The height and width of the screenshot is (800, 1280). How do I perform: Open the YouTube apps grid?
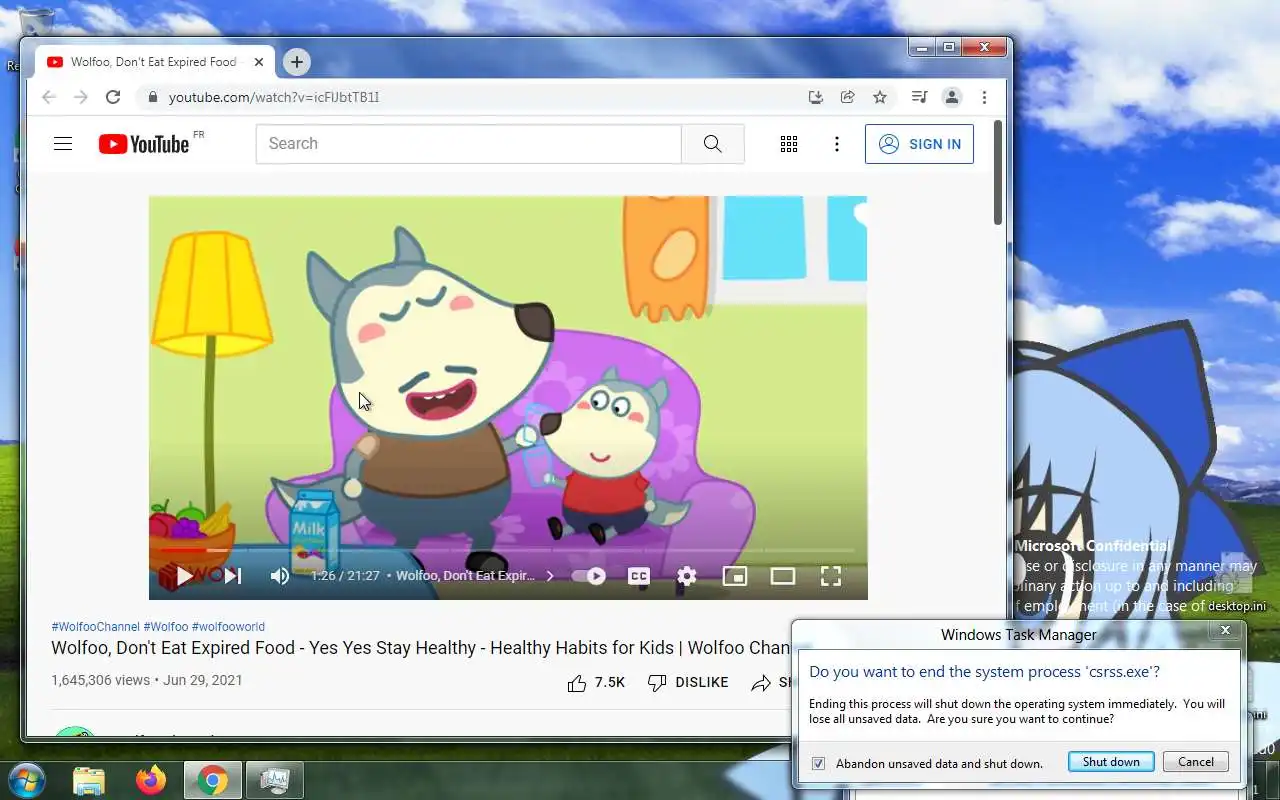click(789, 144)
